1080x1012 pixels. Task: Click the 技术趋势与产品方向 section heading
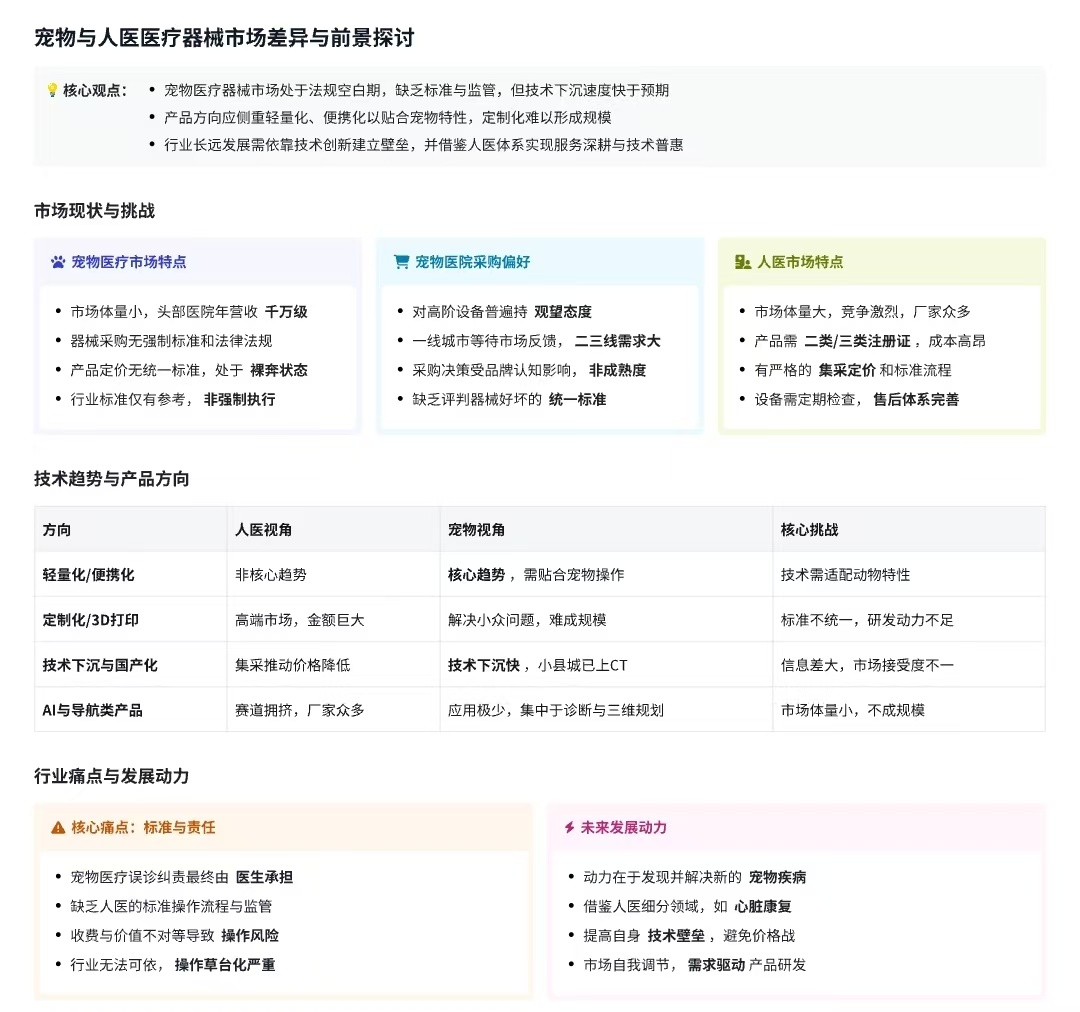pos(112,479)
